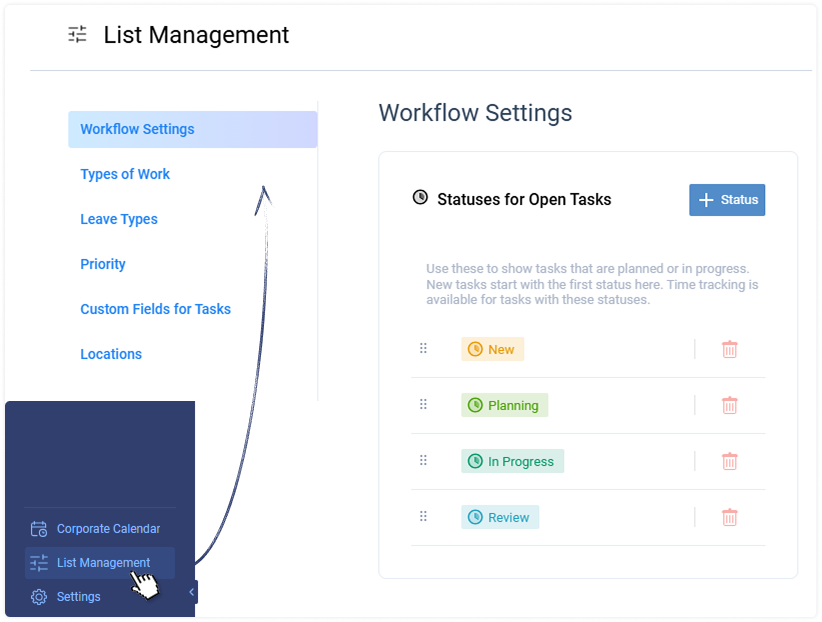The height and width of the screenshot is (622, 822).
Task: Click the List Management sliders icon in bottom navigation
Action: click(39, 562)
